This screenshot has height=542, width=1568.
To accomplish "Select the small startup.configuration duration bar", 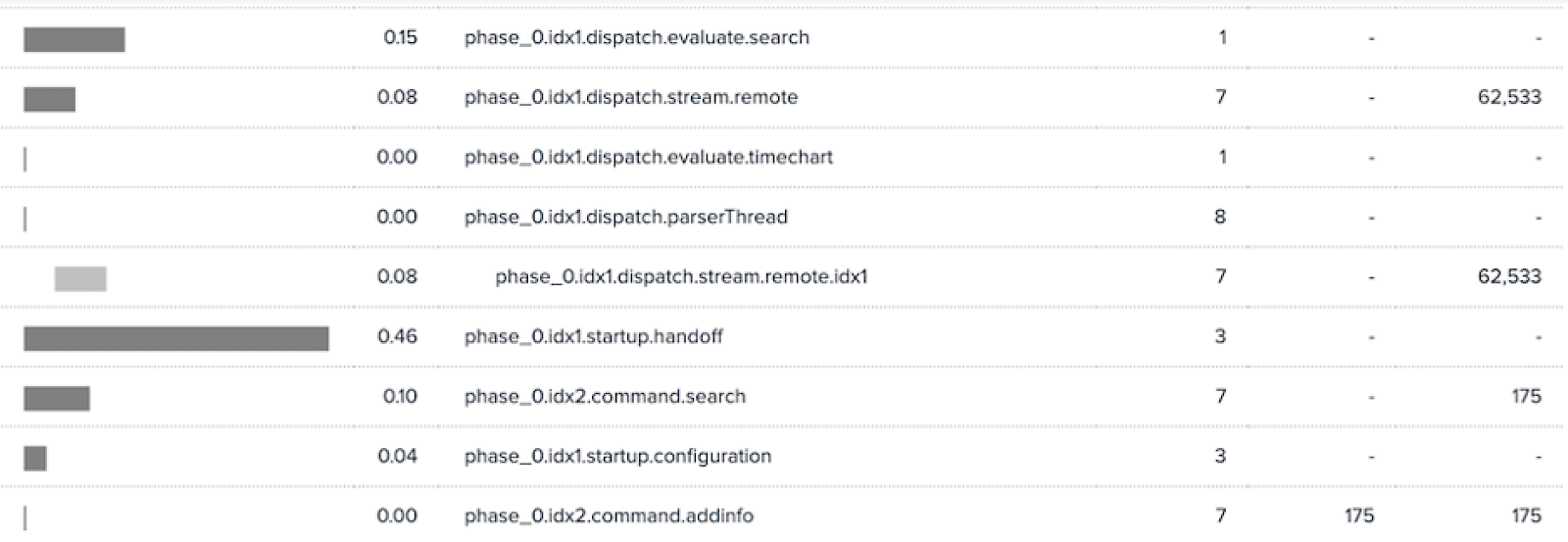I will click(x=35, y=458).
